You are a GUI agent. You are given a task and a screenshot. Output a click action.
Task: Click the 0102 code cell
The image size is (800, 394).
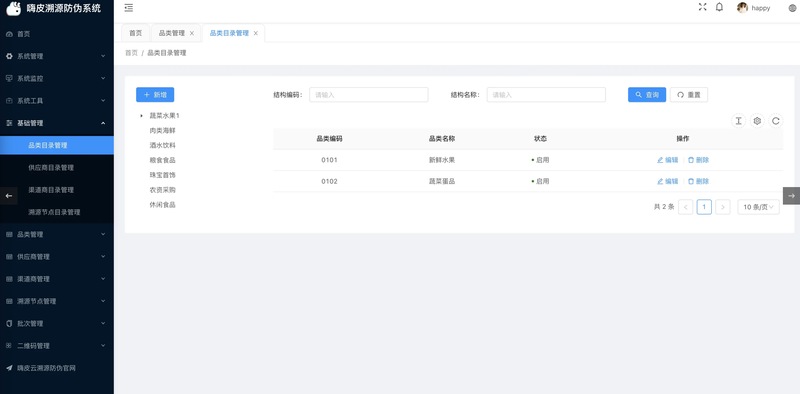pyautogui.click(x=330, y=181)
